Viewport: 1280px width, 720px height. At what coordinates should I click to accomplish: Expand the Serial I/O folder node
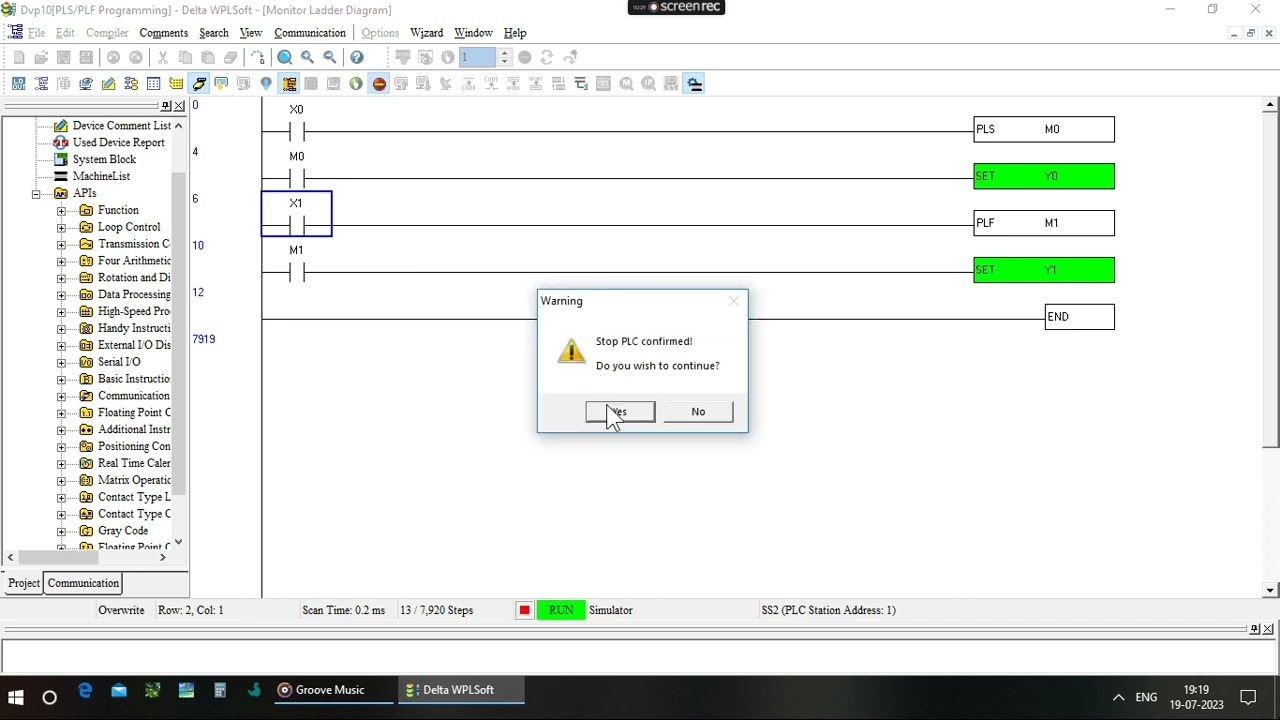coord(61,362)
